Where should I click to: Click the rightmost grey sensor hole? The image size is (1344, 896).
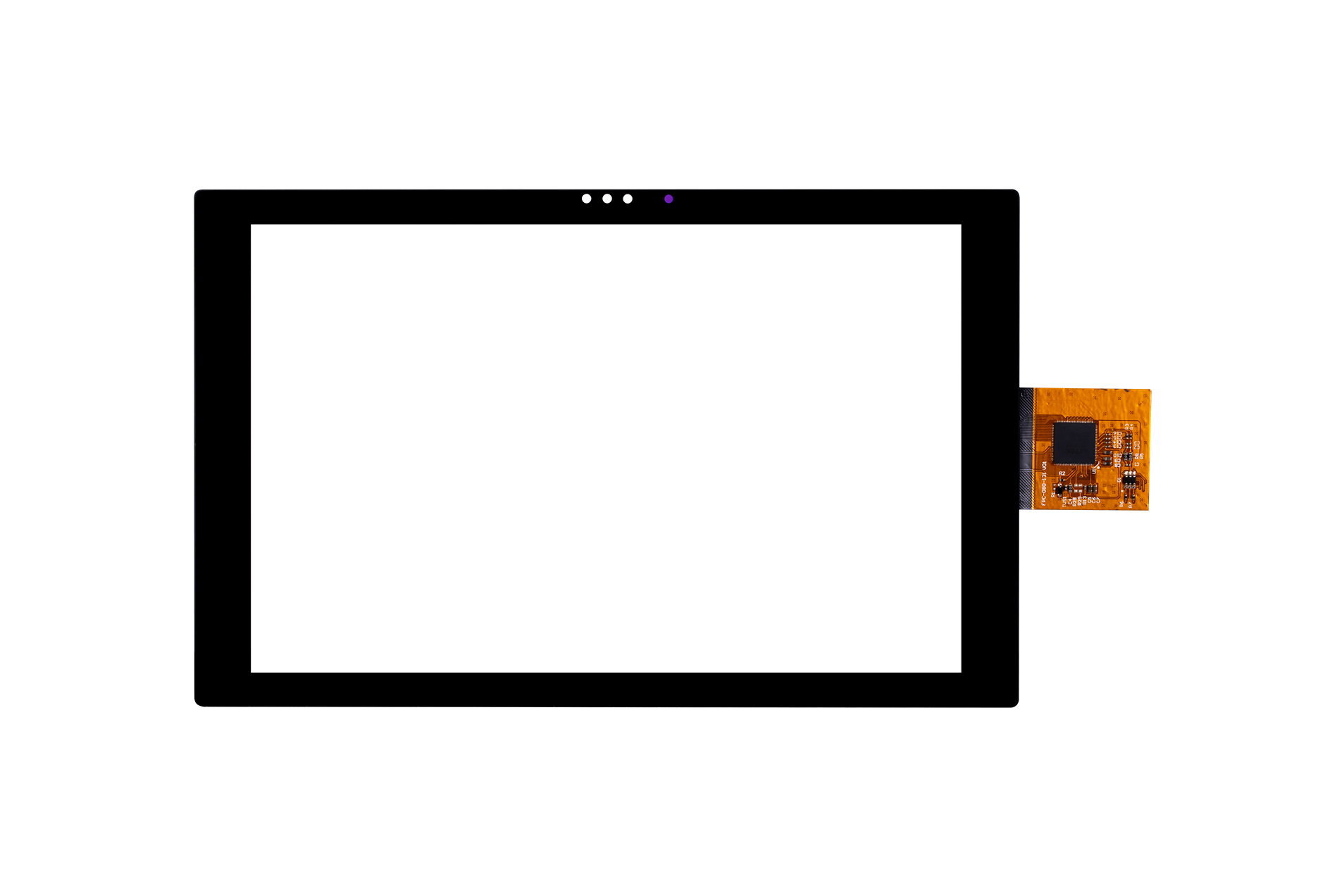627,199
